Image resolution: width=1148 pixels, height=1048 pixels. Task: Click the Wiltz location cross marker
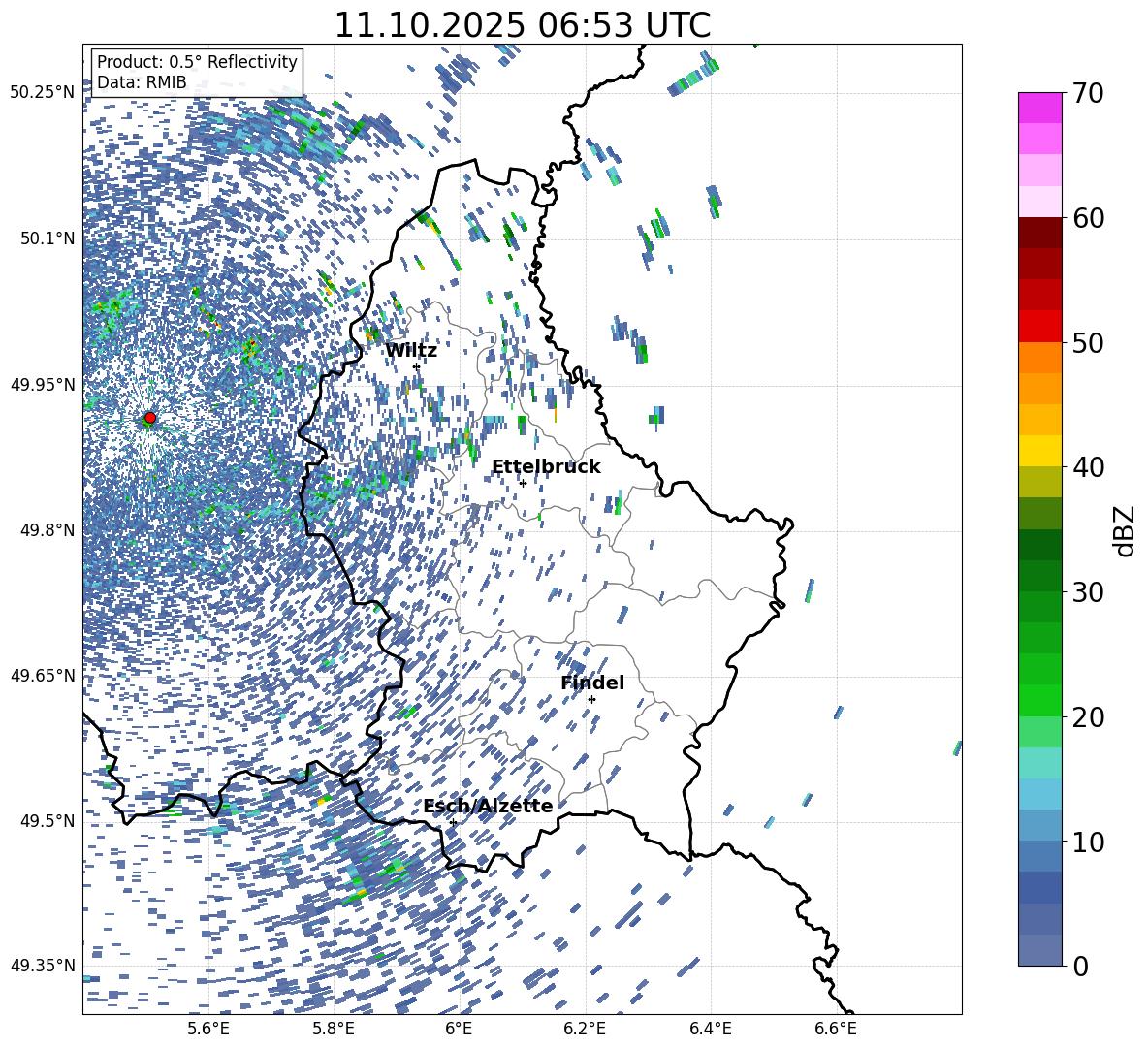point(416,366)
